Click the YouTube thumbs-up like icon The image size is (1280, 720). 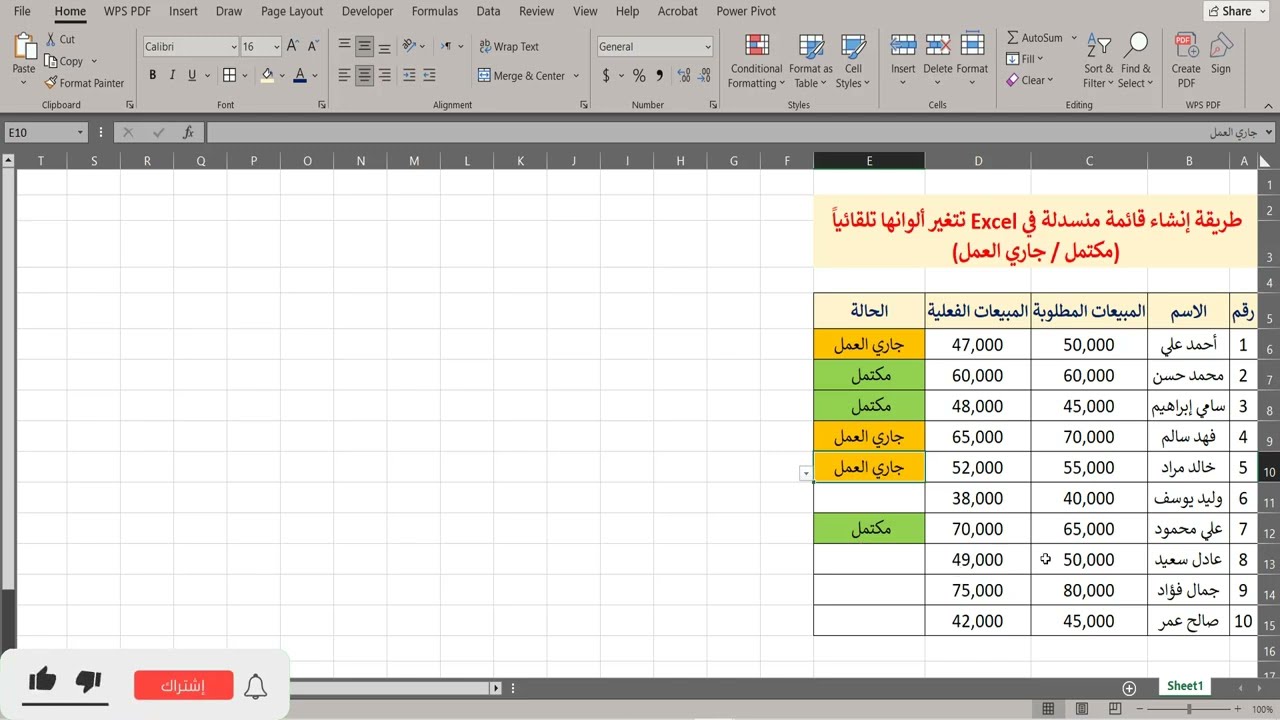pos(42,681)
